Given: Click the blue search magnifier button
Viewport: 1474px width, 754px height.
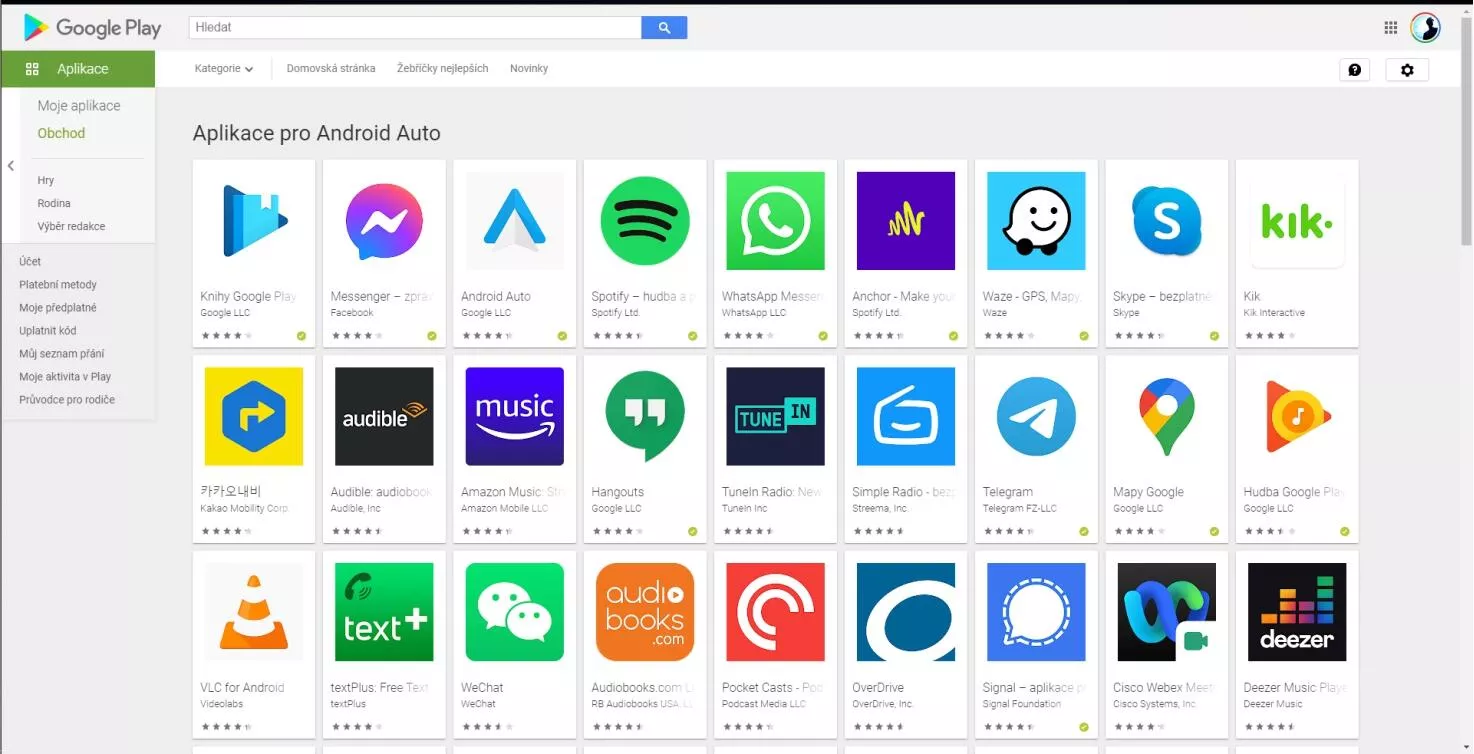Looking at the screenshot, I should [x=664, y=28].
